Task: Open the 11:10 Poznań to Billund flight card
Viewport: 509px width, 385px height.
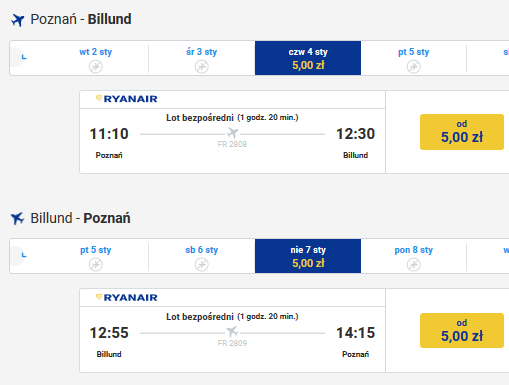Action: tap(232, 132)
